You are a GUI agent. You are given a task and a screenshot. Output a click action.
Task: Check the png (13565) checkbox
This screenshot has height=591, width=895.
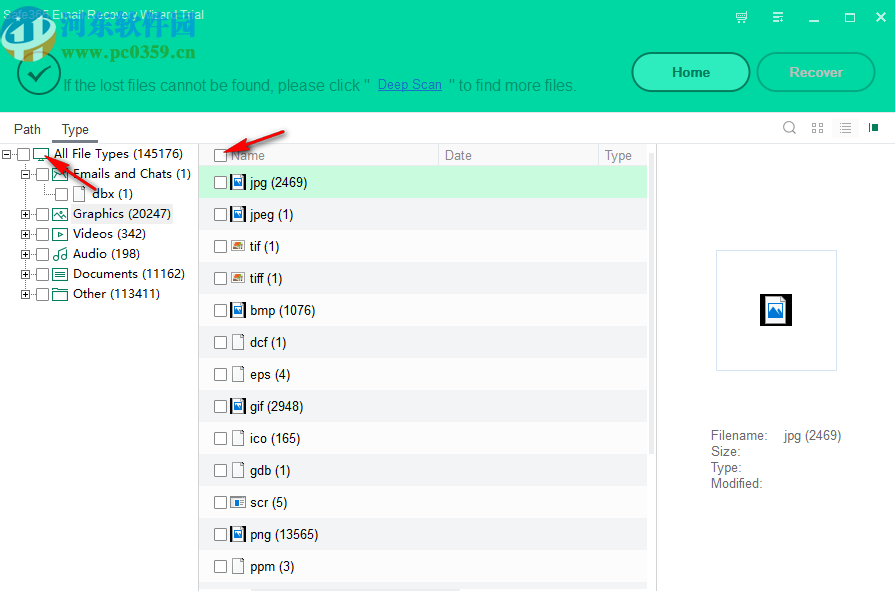point(220,534)
